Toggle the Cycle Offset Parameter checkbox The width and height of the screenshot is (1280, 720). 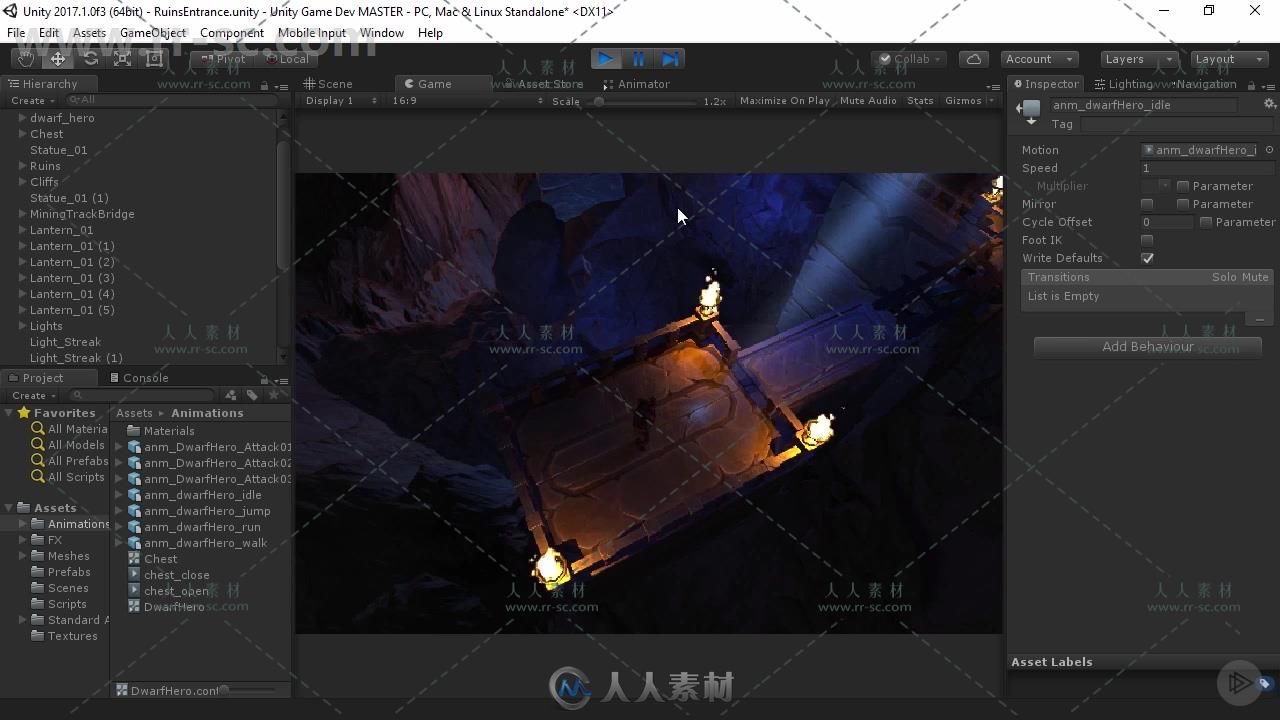point(1206,222)
